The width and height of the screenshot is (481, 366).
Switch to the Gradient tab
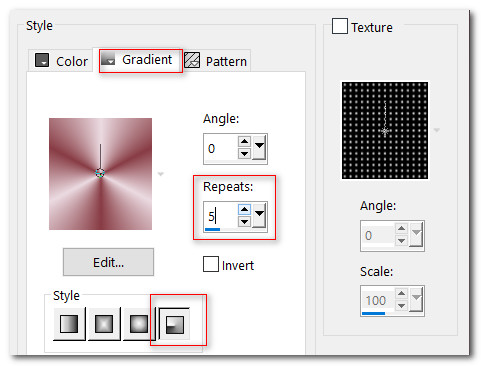click(x=141, y=60)
